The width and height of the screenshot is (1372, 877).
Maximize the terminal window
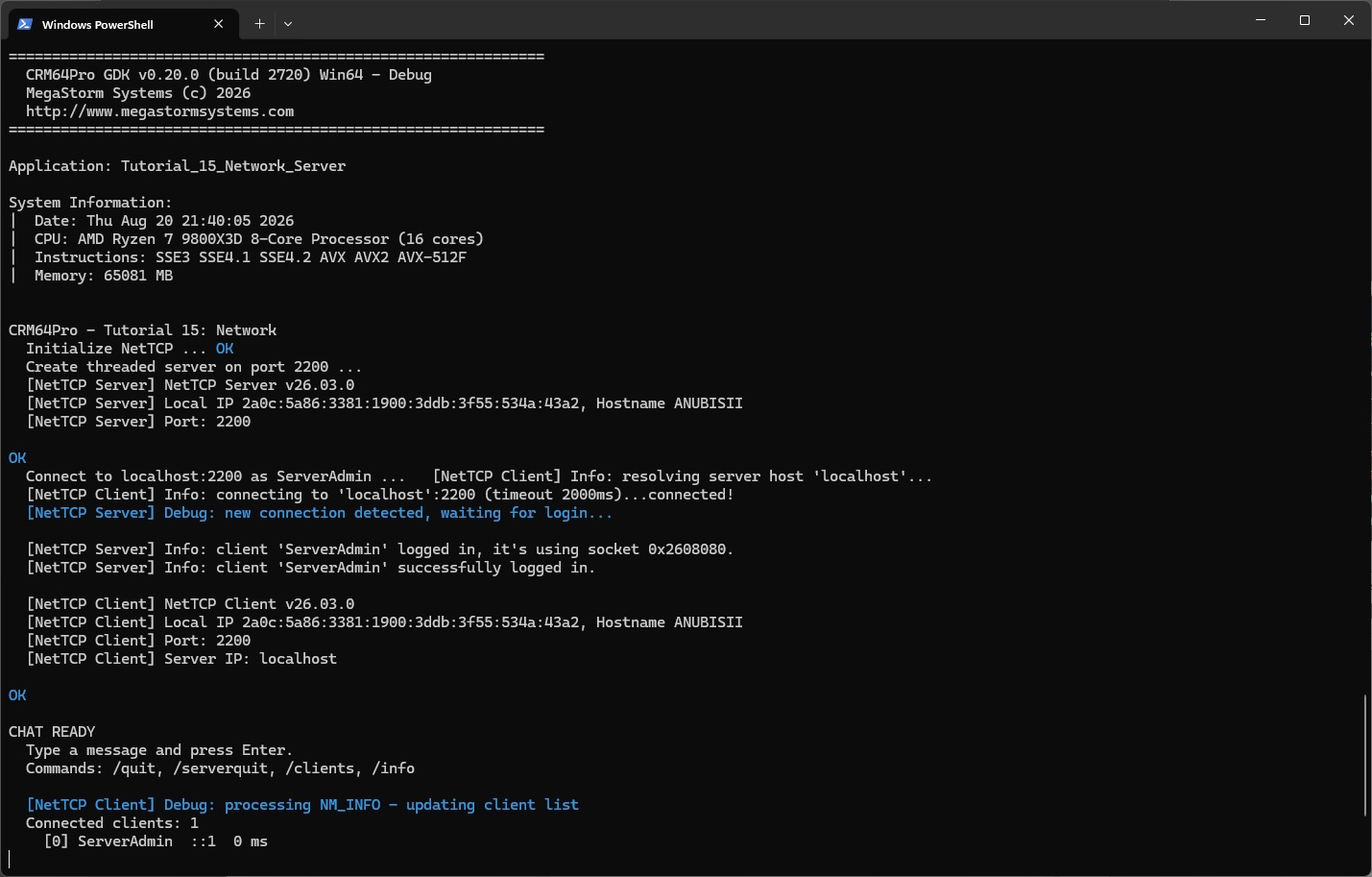(x=1305, y=20)
